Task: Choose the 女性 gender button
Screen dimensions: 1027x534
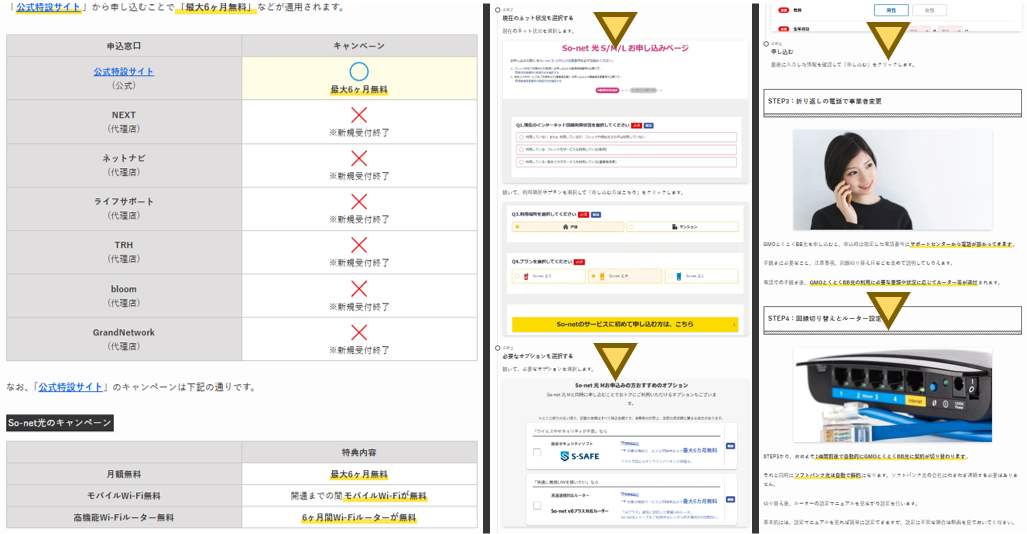Action: click(929, 10)
